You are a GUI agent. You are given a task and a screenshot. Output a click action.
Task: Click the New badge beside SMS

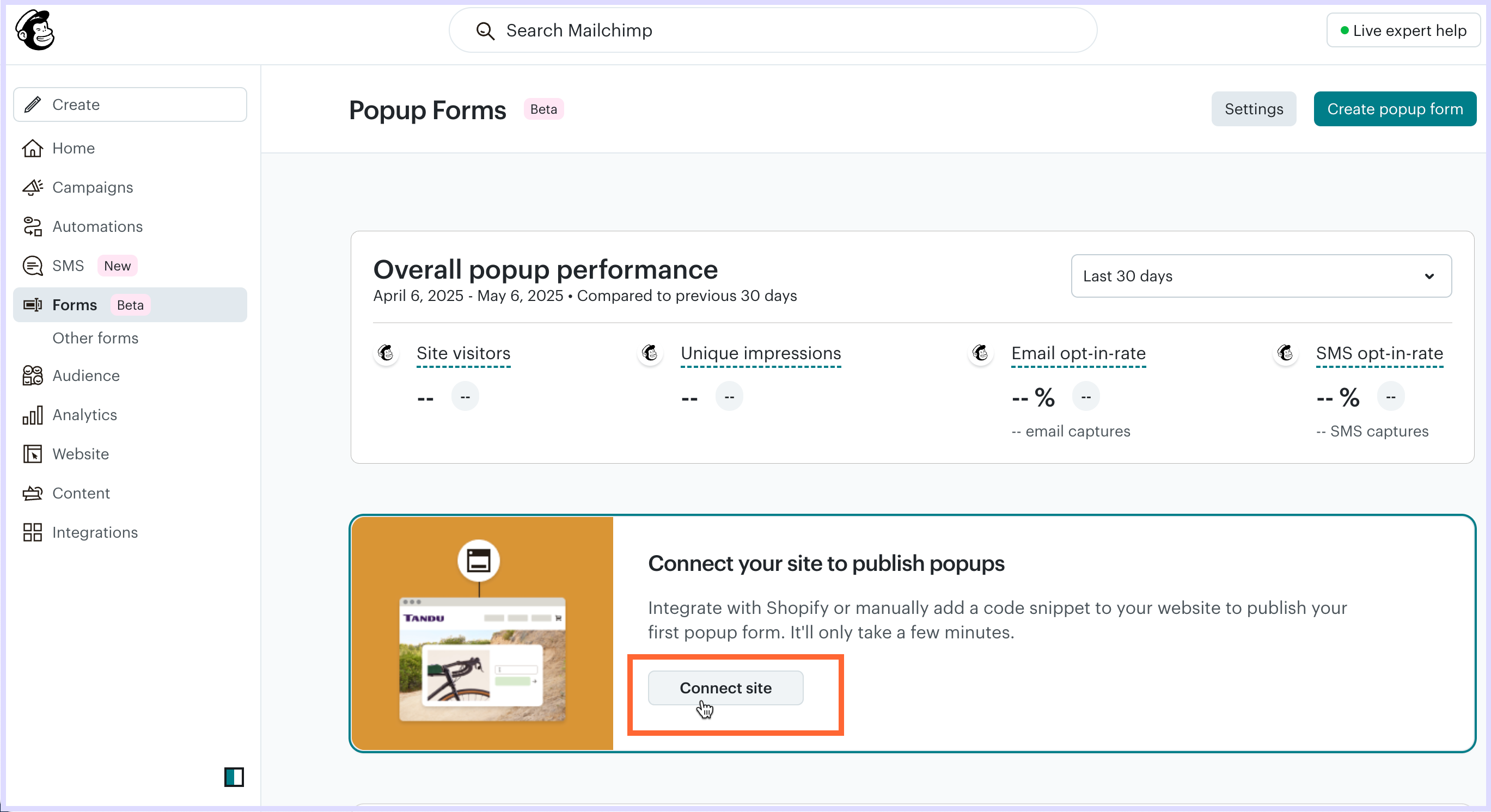118,266
